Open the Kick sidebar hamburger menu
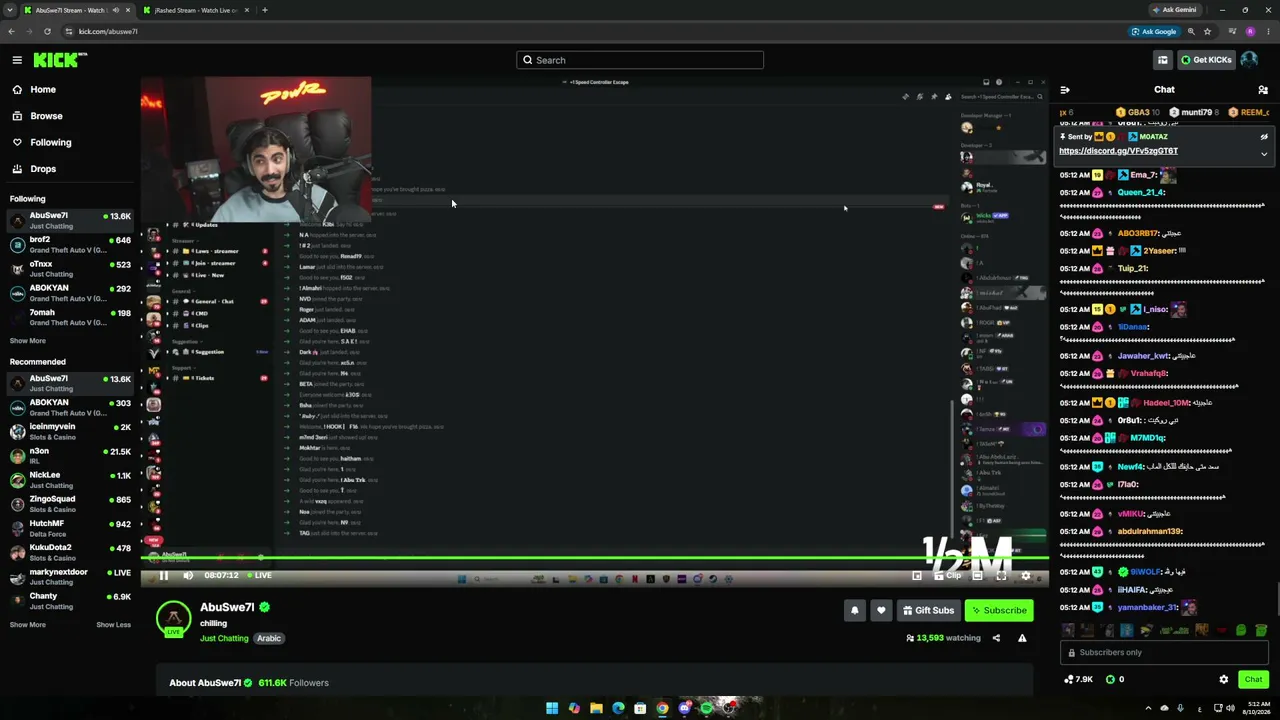Image resolution: width=1280 pixels, height=720 pixels. pos(17,60)
